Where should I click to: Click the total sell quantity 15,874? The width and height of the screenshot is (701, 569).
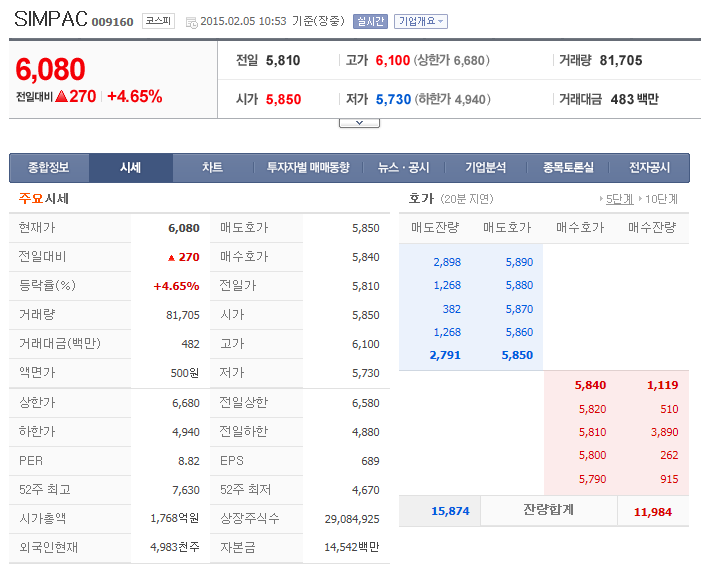[450, 511]
